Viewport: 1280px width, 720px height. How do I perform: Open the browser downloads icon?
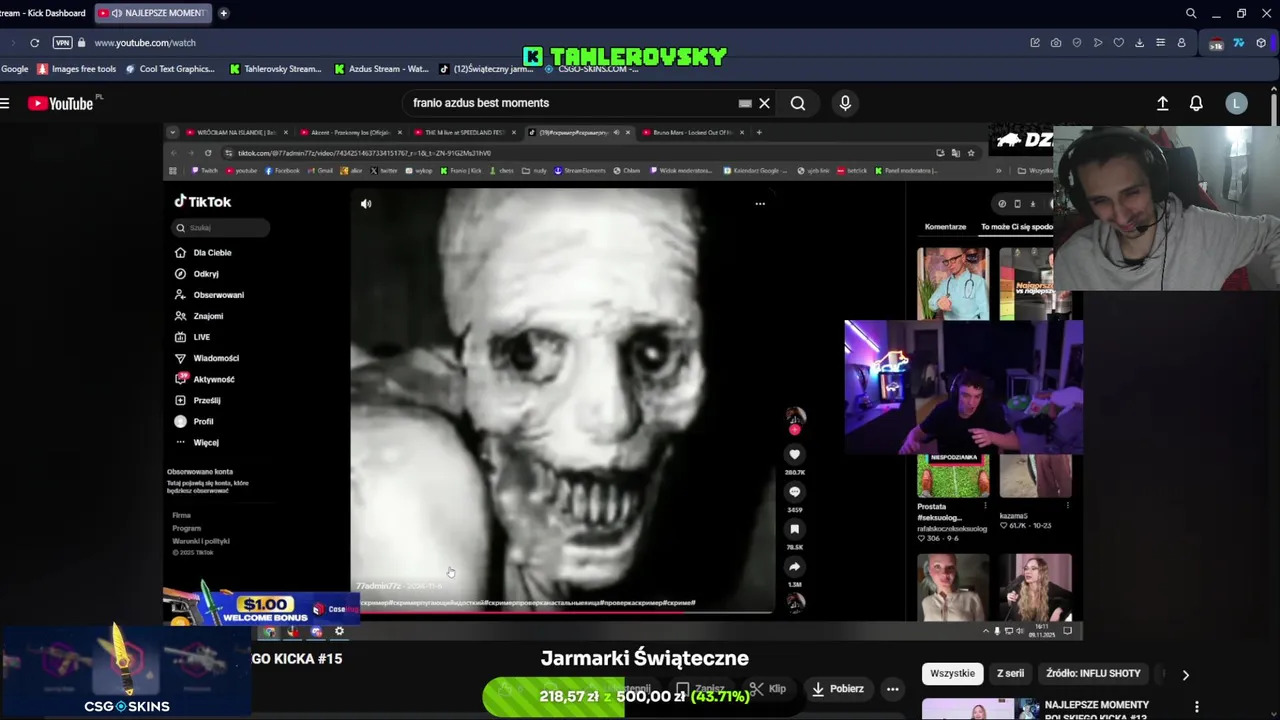[x=1139, y=43]
